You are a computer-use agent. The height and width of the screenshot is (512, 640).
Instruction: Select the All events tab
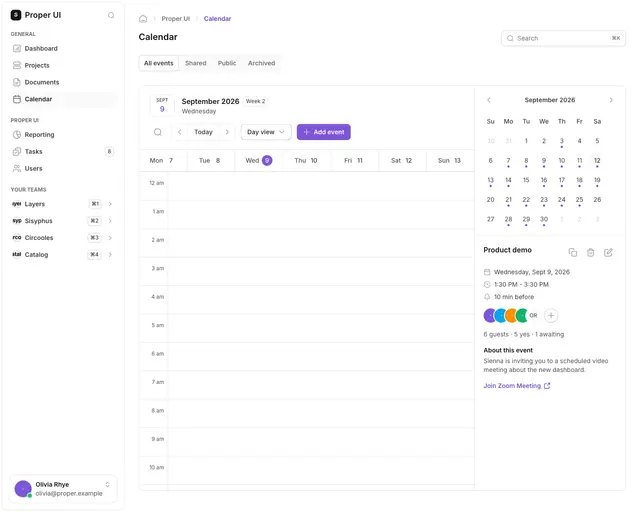(159, 63)
